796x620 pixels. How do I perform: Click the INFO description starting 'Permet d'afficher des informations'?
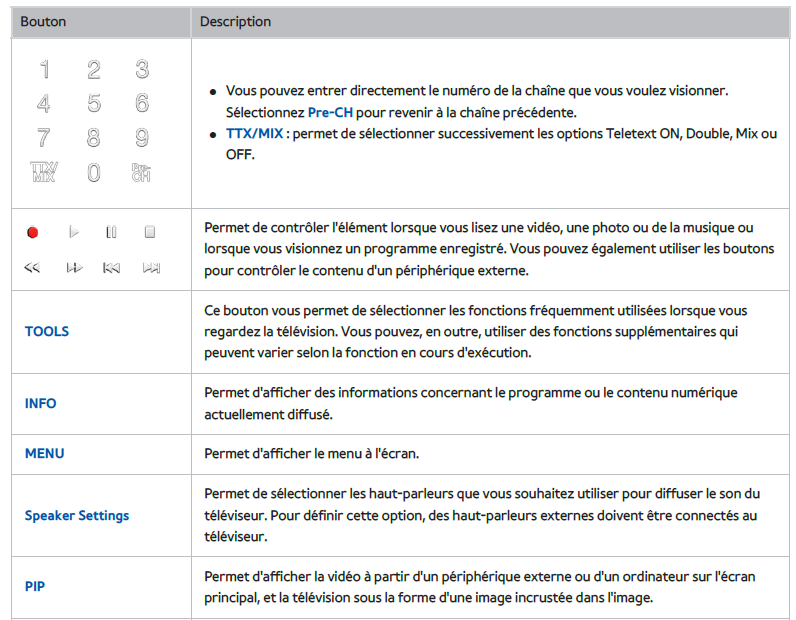point(471,404)
